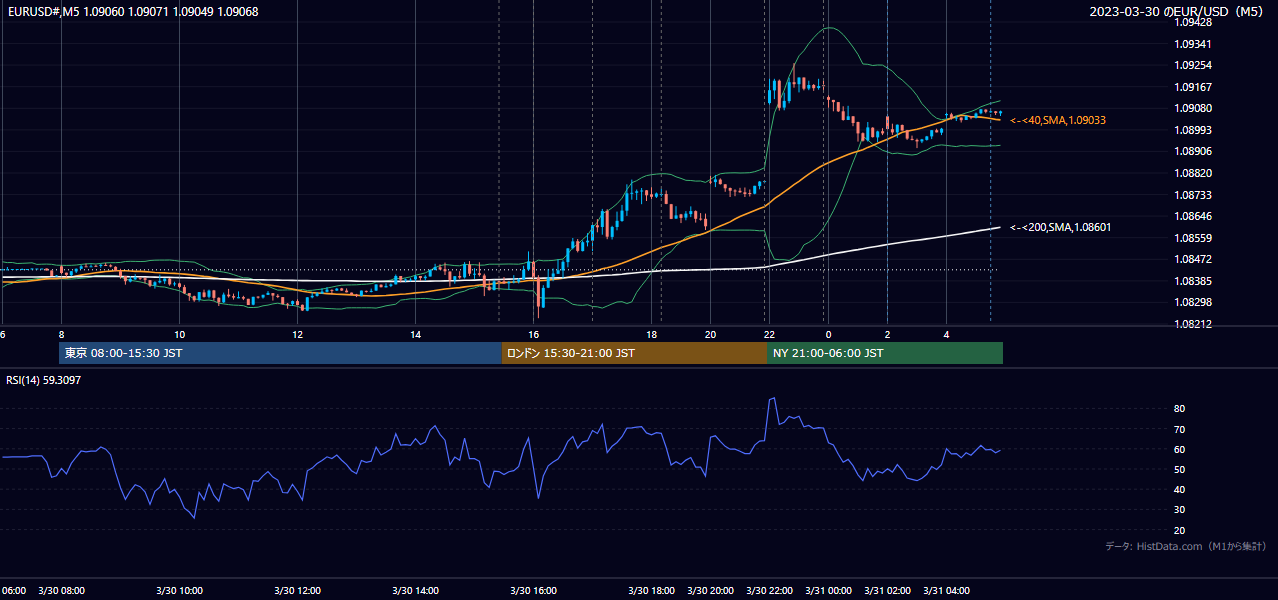
Task: Click hour label 0 under the price chart
Action: coord(828,334)
